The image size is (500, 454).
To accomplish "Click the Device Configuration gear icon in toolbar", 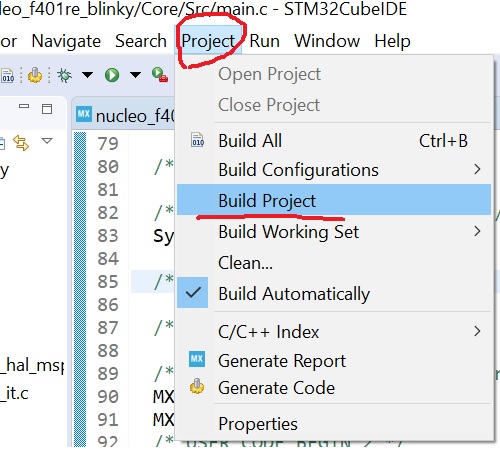I will click(35, 75).
